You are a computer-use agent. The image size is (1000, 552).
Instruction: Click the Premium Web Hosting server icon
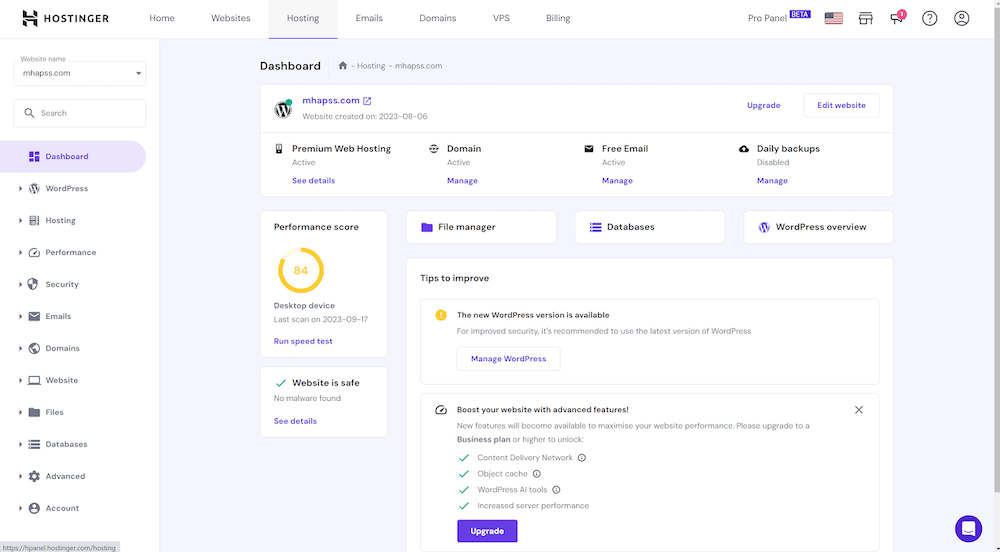(x=279, y=149)
